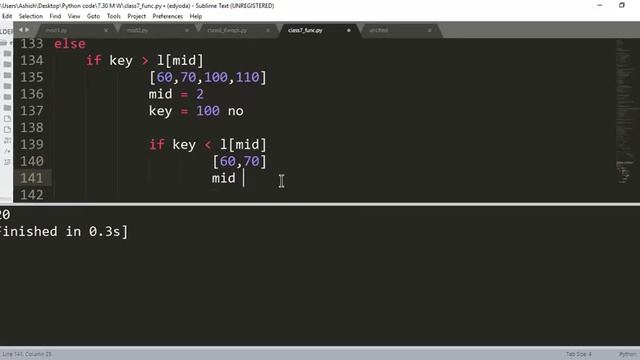This screenshot has height=360, width=640.
Task: Open the Selection menu
Action: tap(31, 16)
